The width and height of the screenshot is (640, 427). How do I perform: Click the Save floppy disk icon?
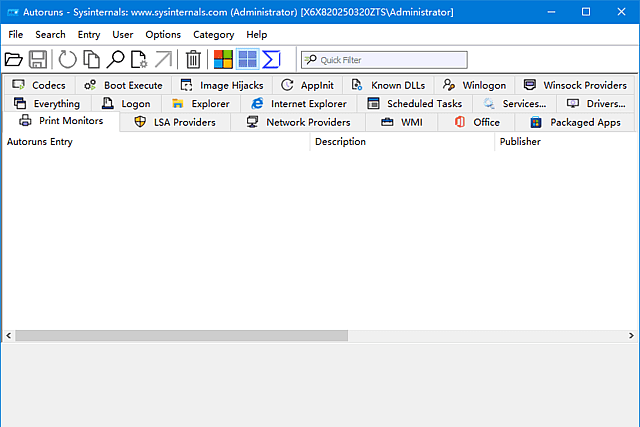tap(38, 60)
